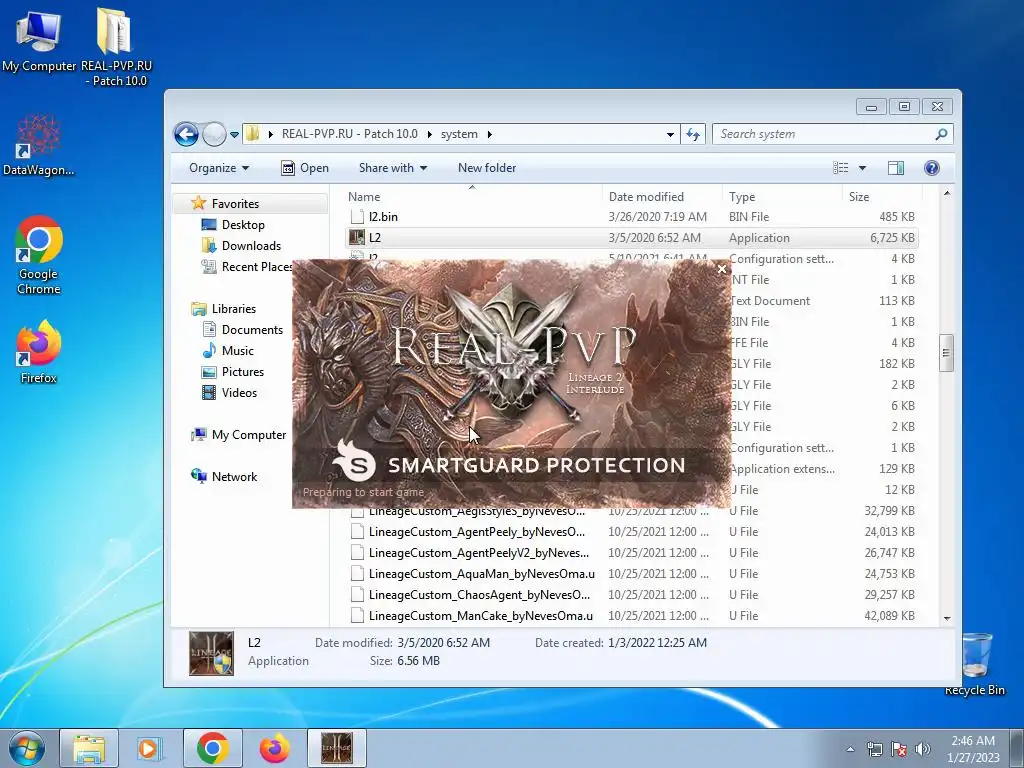
Task: Open the Organize menu
Action: point(219,168)
